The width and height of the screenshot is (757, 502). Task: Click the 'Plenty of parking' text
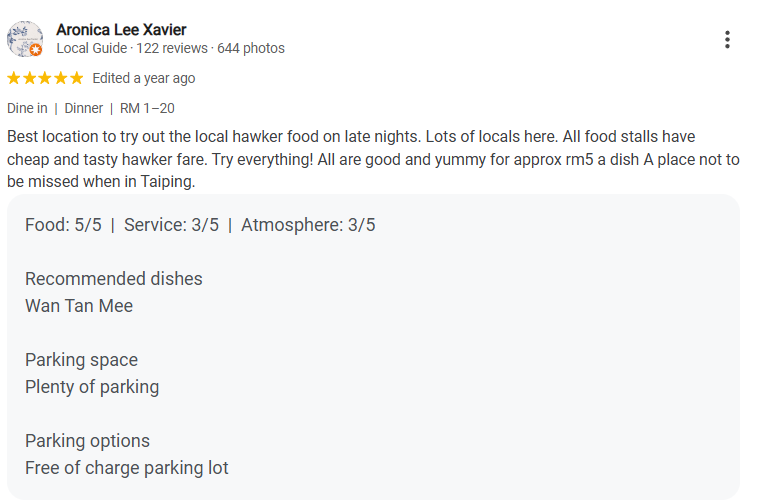click(92, 387)
